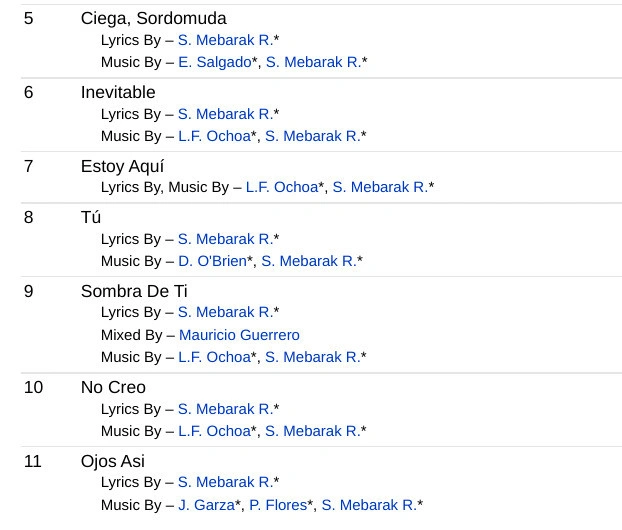Open Mauricio Guerrero mixer link
Viewport: 622px width, 530px height.
point(239,335)
